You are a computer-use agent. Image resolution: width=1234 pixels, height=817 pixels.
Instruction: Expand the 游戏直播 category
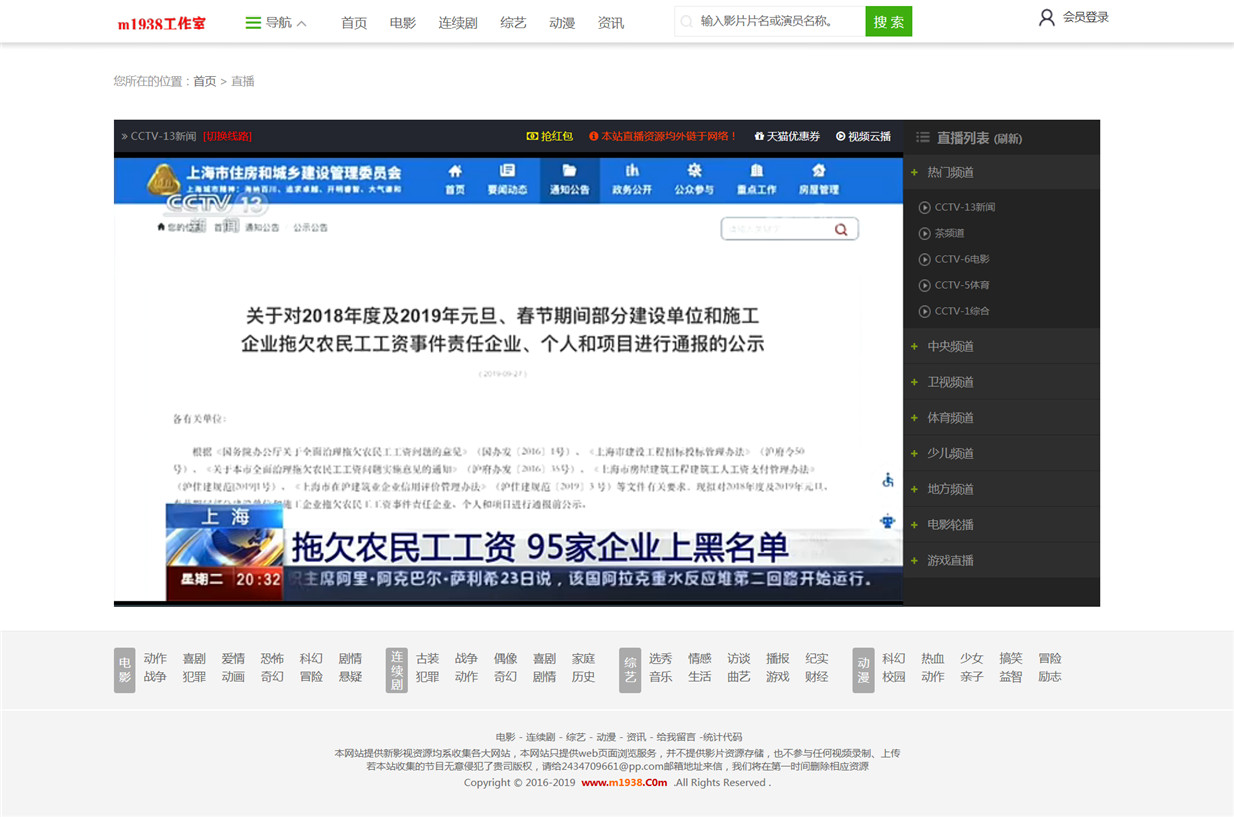click(1001, 560)
